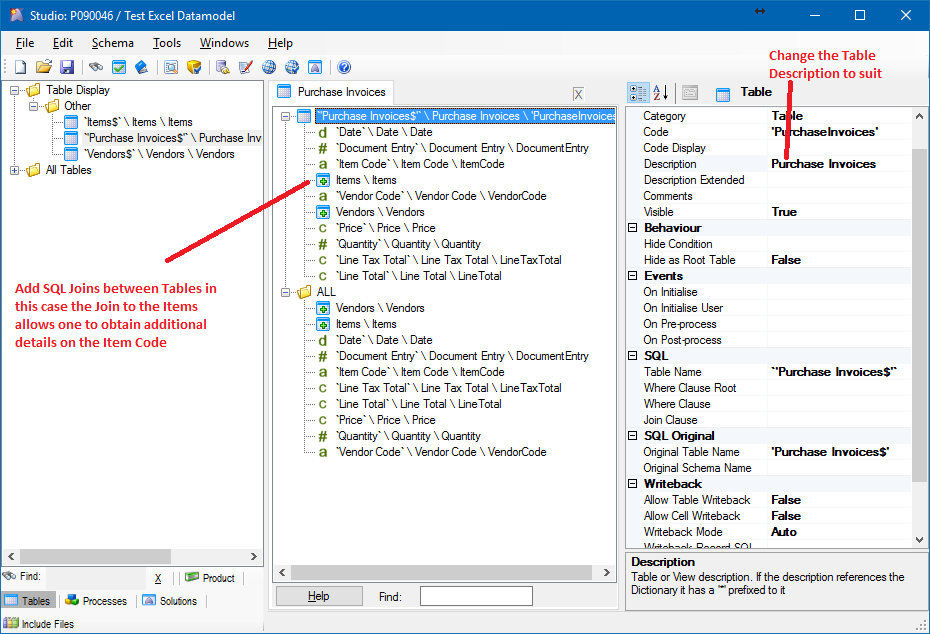Select the 'Line Tax Total' row under Purchase Invoices root

coord(448,260)
